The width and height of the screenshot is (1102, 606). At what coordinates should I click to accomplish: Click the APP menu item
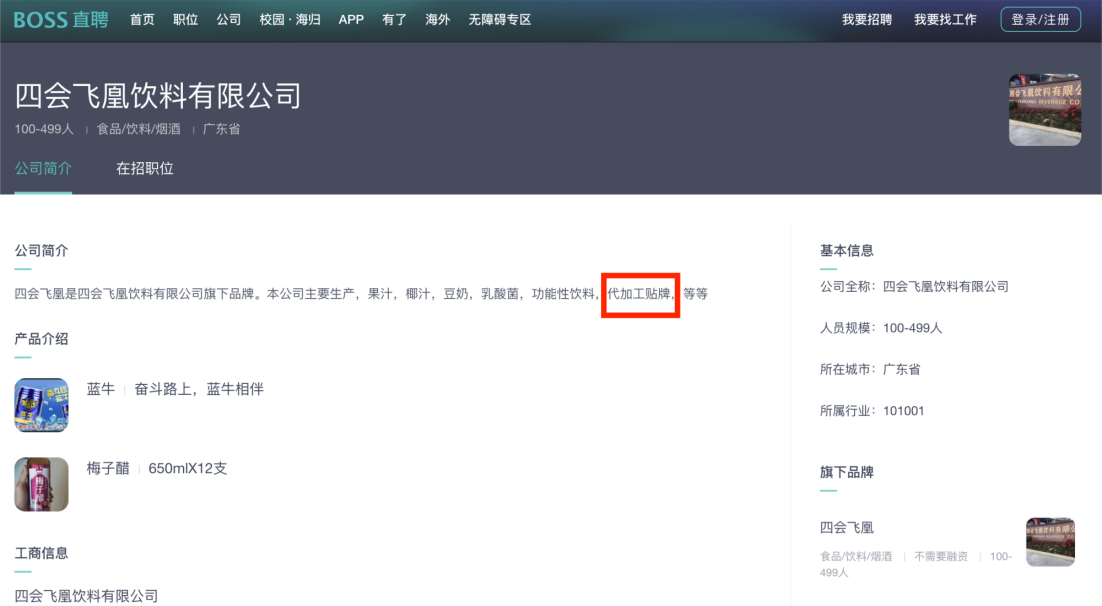coord(351,20)
